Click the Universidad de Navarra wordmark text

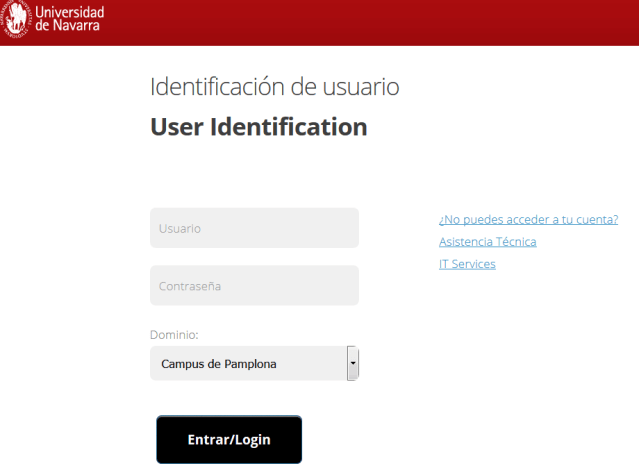click(x=69, y=18)
